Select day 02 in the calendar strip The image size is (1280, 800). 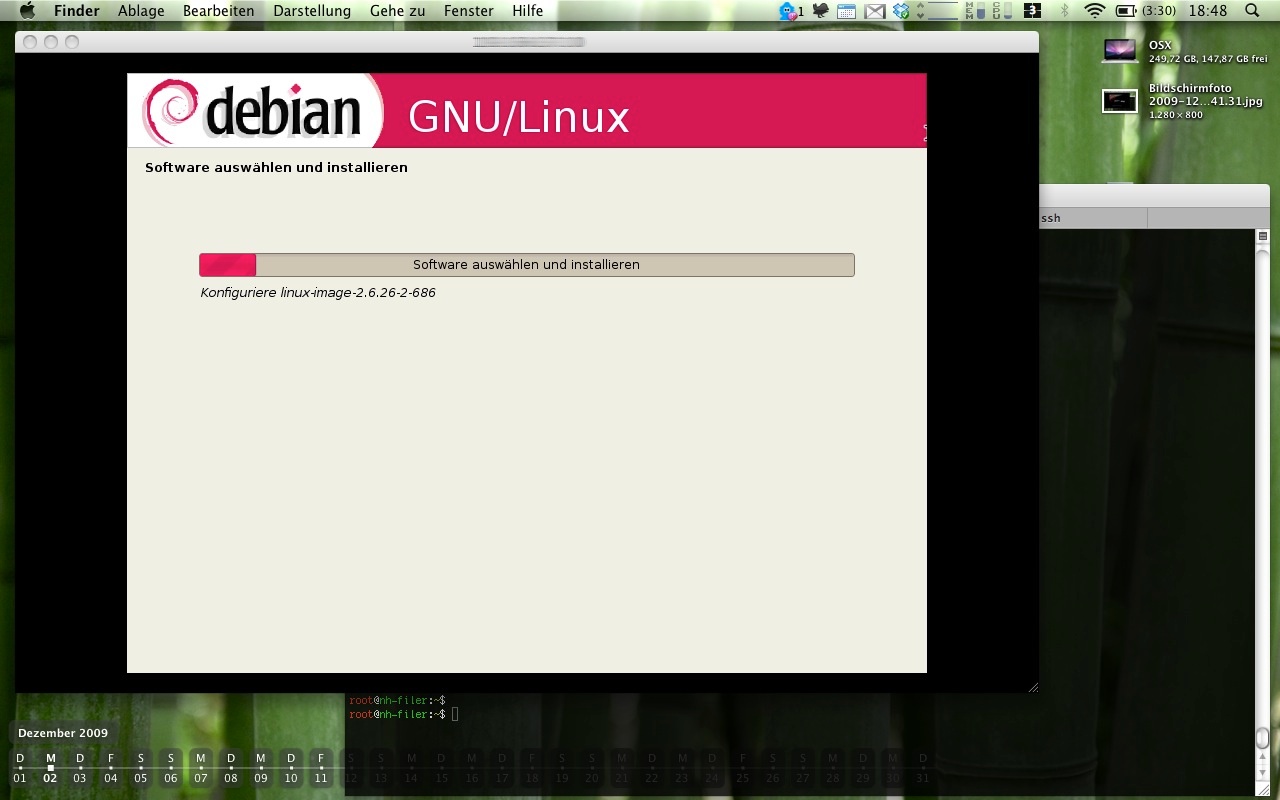click(50, 768)
